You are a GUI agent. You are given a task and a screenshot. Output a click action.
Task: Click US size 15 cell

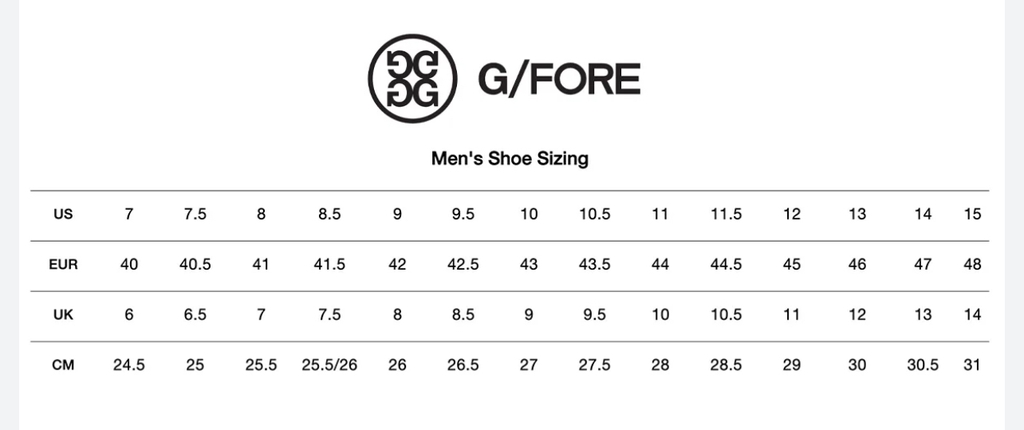point(972,214)
